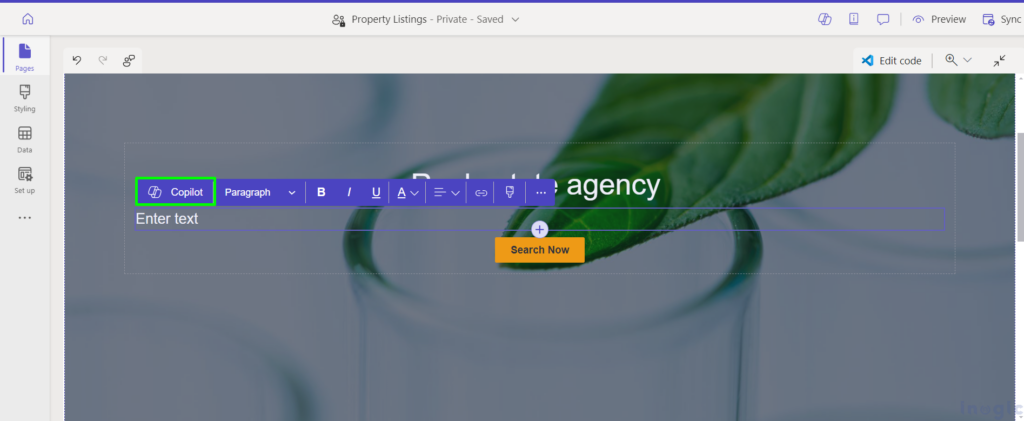1024x421 pixels.
Task: Open the Copilot icon in header
Action: coord(825,19)
